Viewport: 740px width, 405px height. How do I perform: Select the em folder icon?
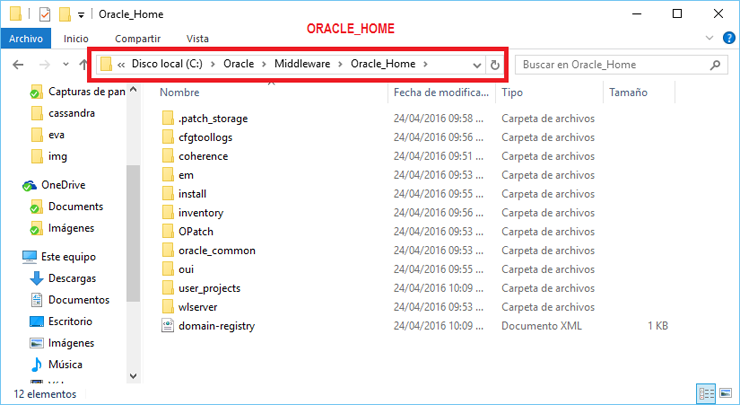168,175
